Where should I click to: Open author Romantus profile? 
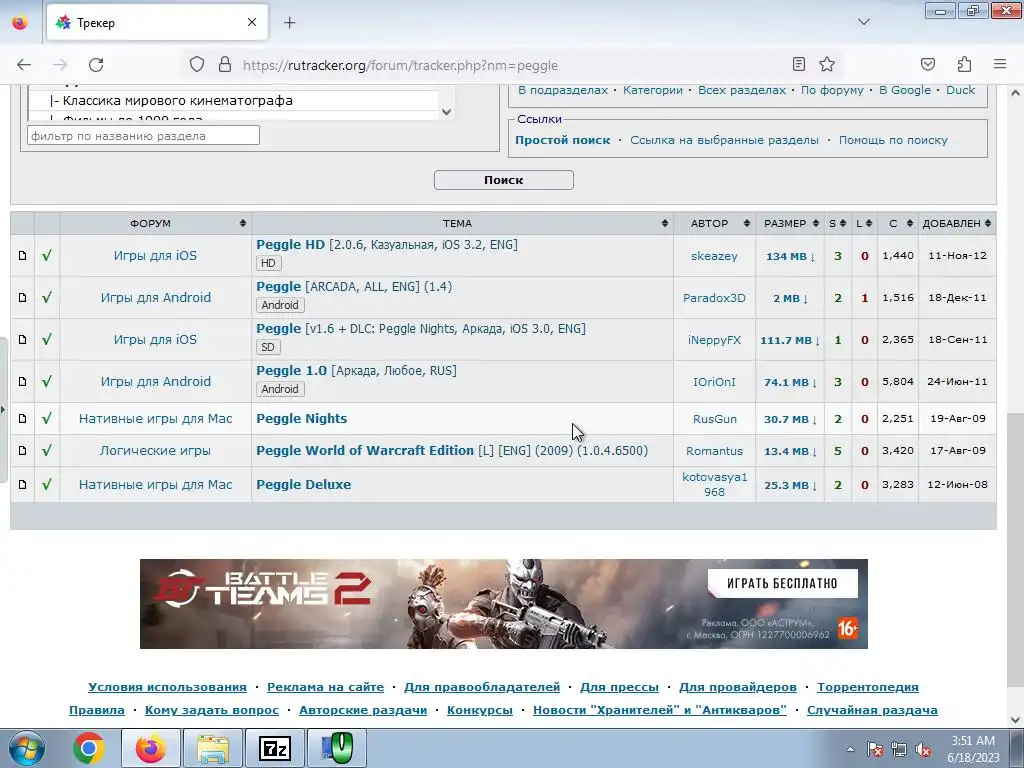714,451
